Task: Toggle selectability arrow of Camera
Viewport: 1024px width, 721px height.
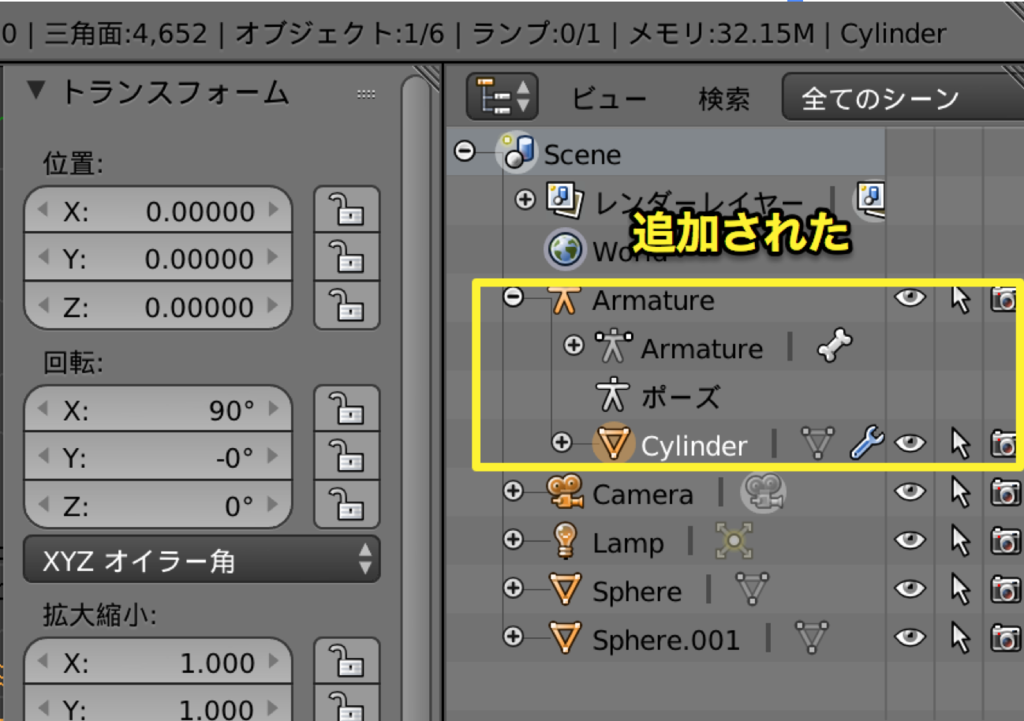Action: pyautogui.click(x=959, y=492)
